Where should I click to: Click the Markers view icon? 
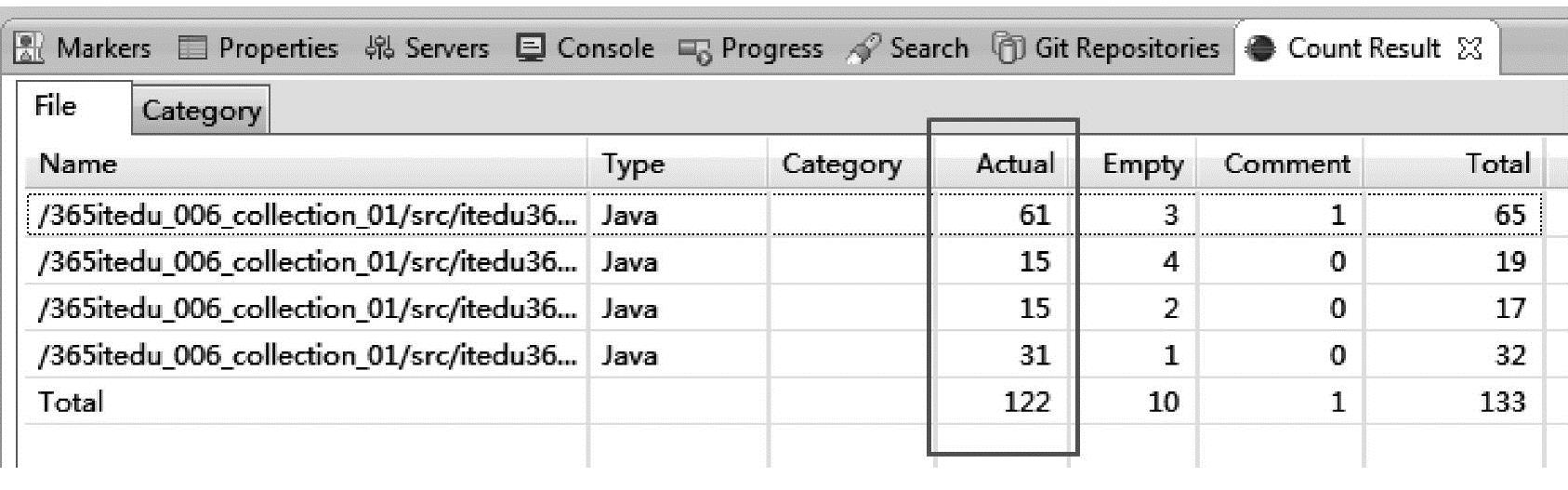[30, 48]
